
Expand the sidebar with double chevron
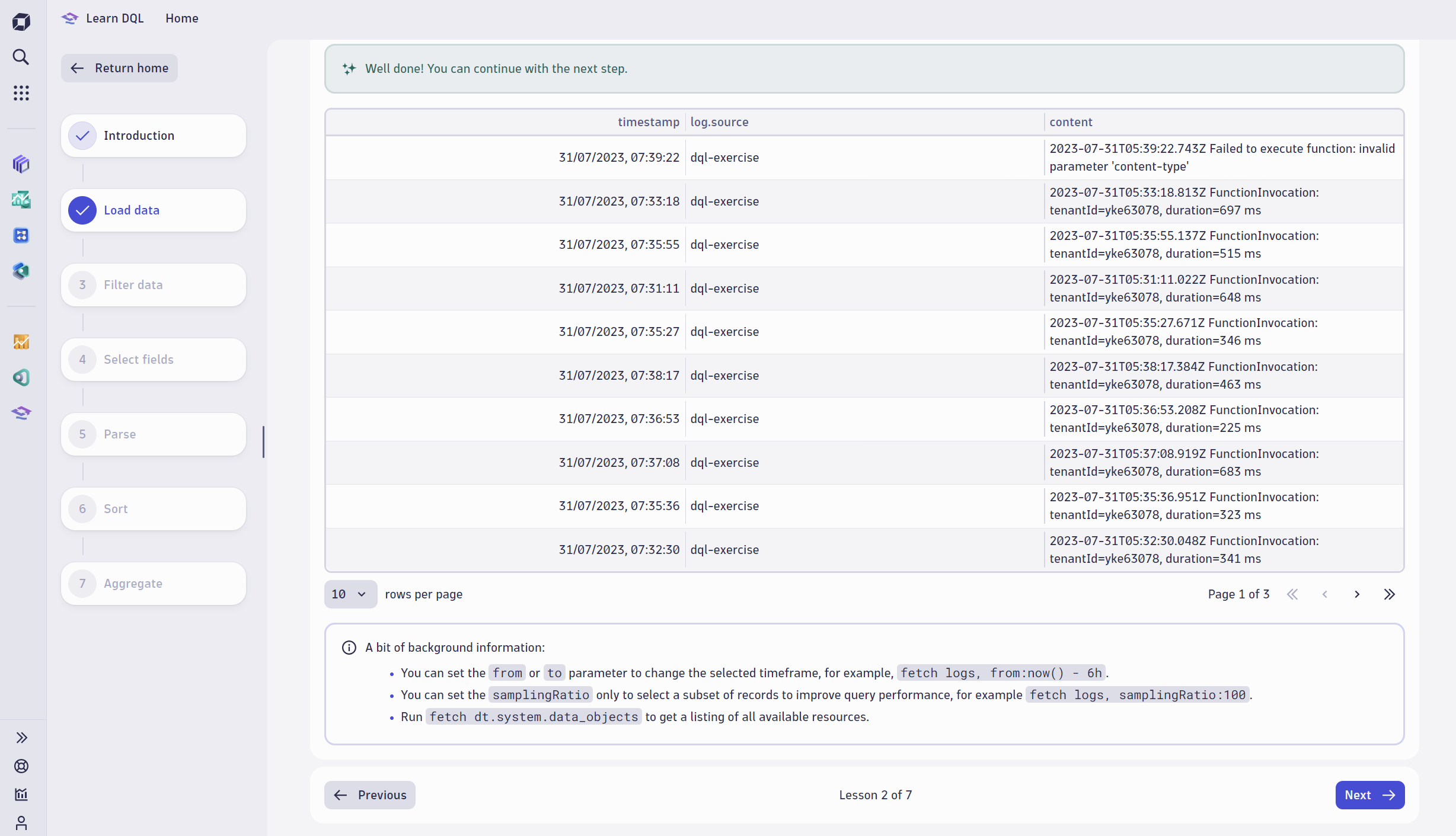[x=21, y=738]
